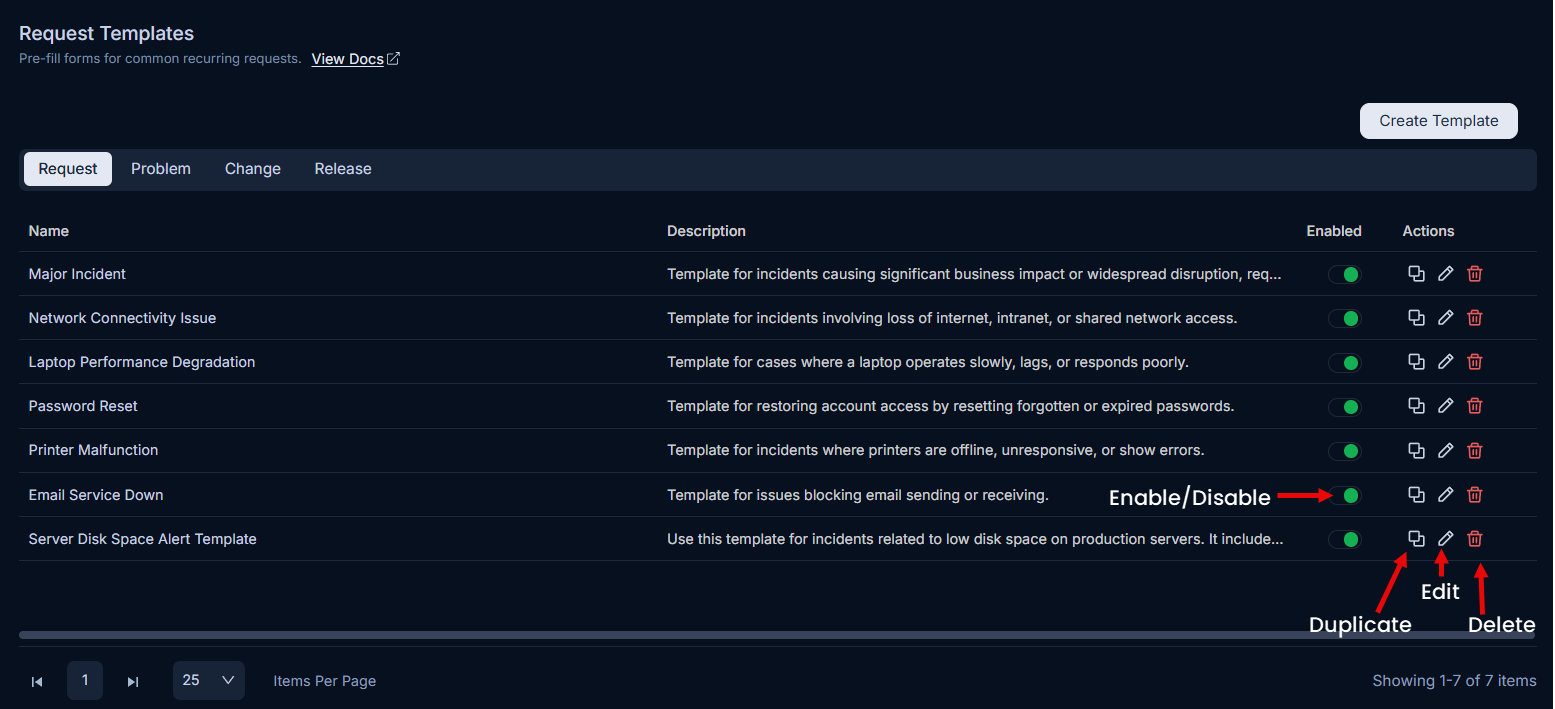Edit the Network Connectivity Issue template
This screenshot has height=709, width=1555.
click(1445, 318)
